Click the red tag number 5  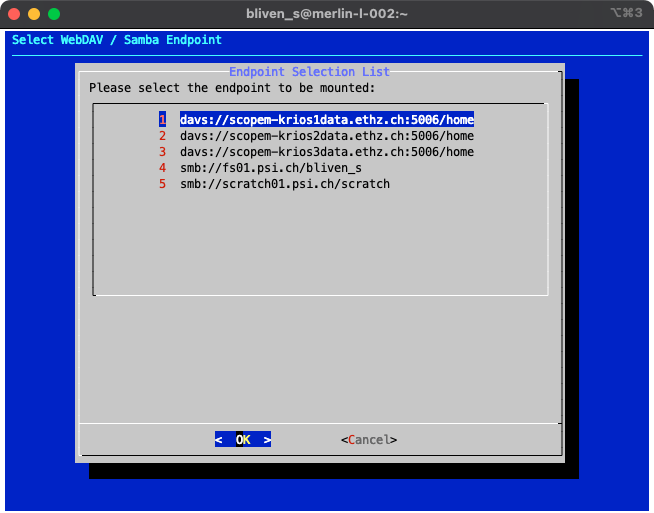coord(162,184)
